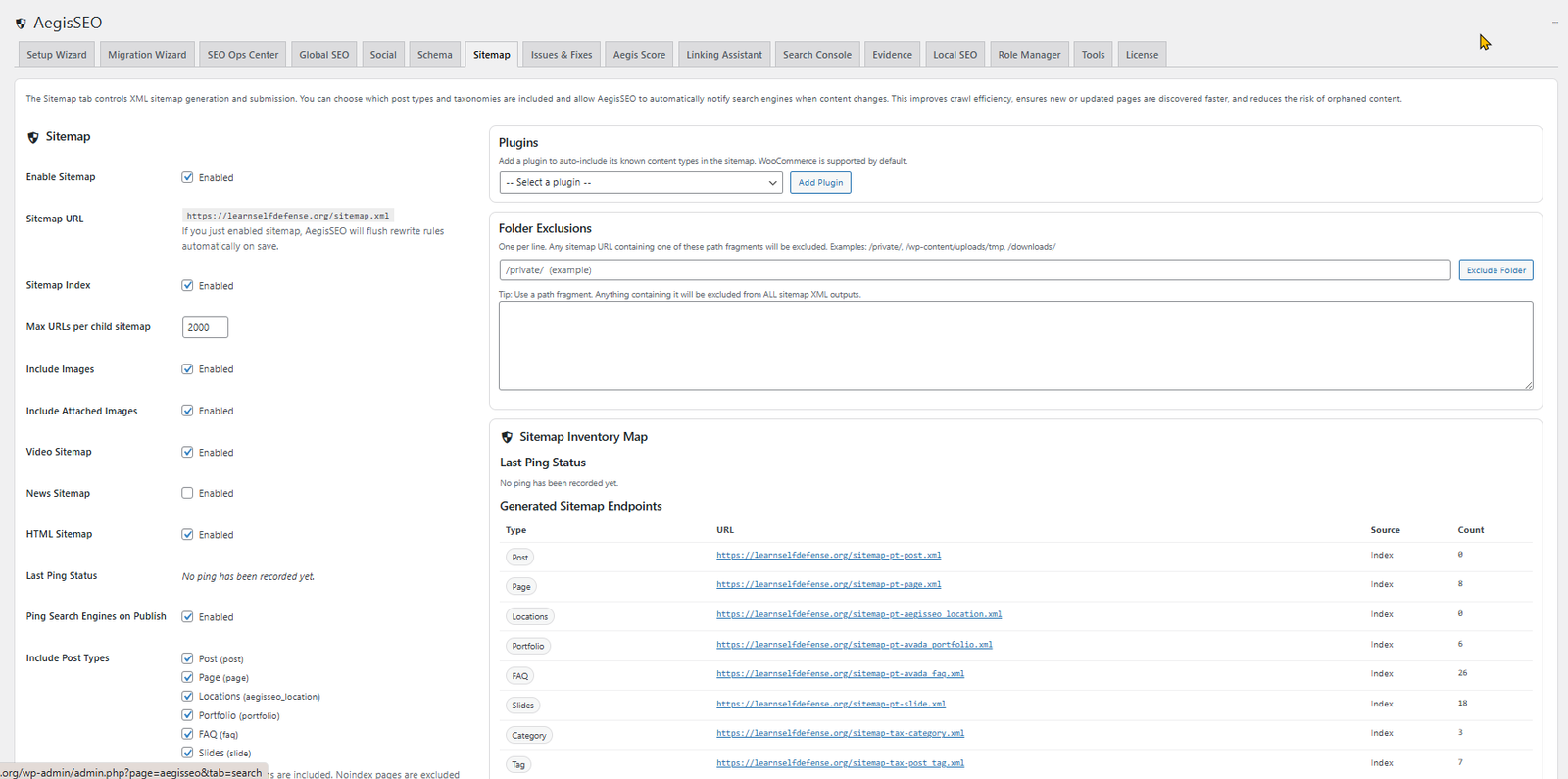Open the License tab
This screenshot has width=1568, height=779.
pos(1142,55)
